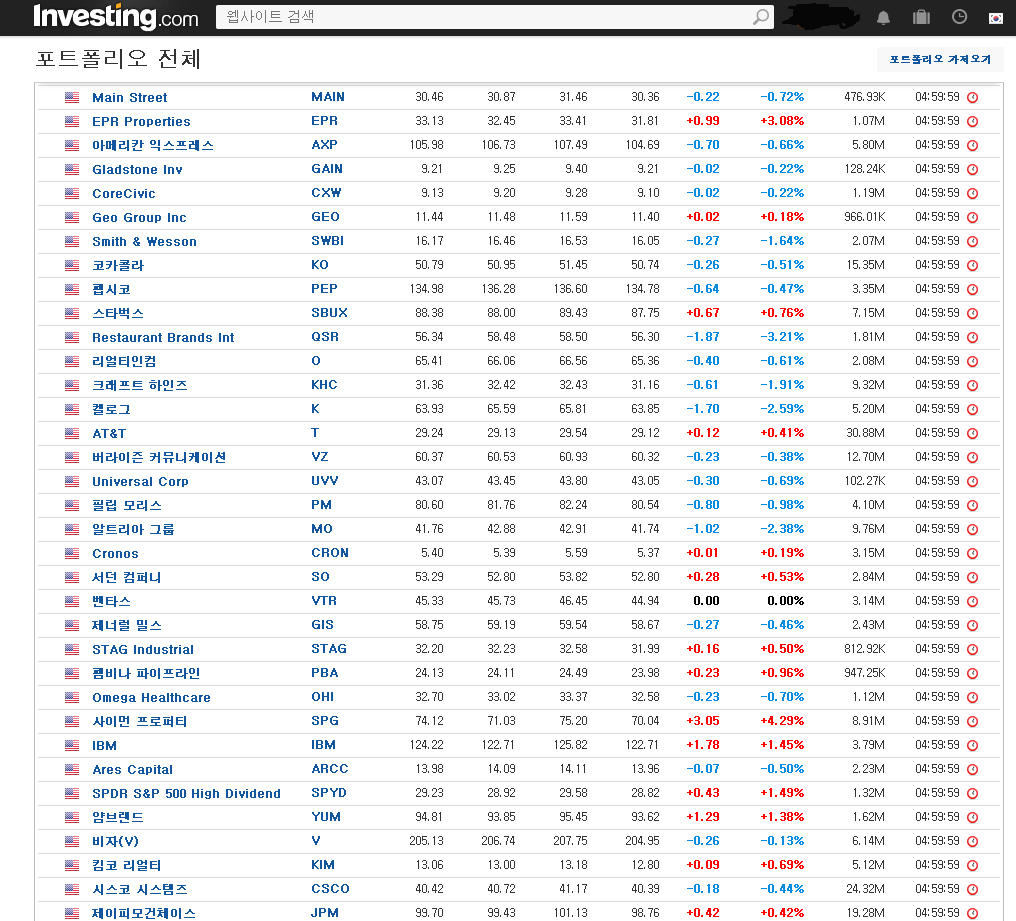Click the US flag beside Universal Corp
1016x921 pixels.
72,481
